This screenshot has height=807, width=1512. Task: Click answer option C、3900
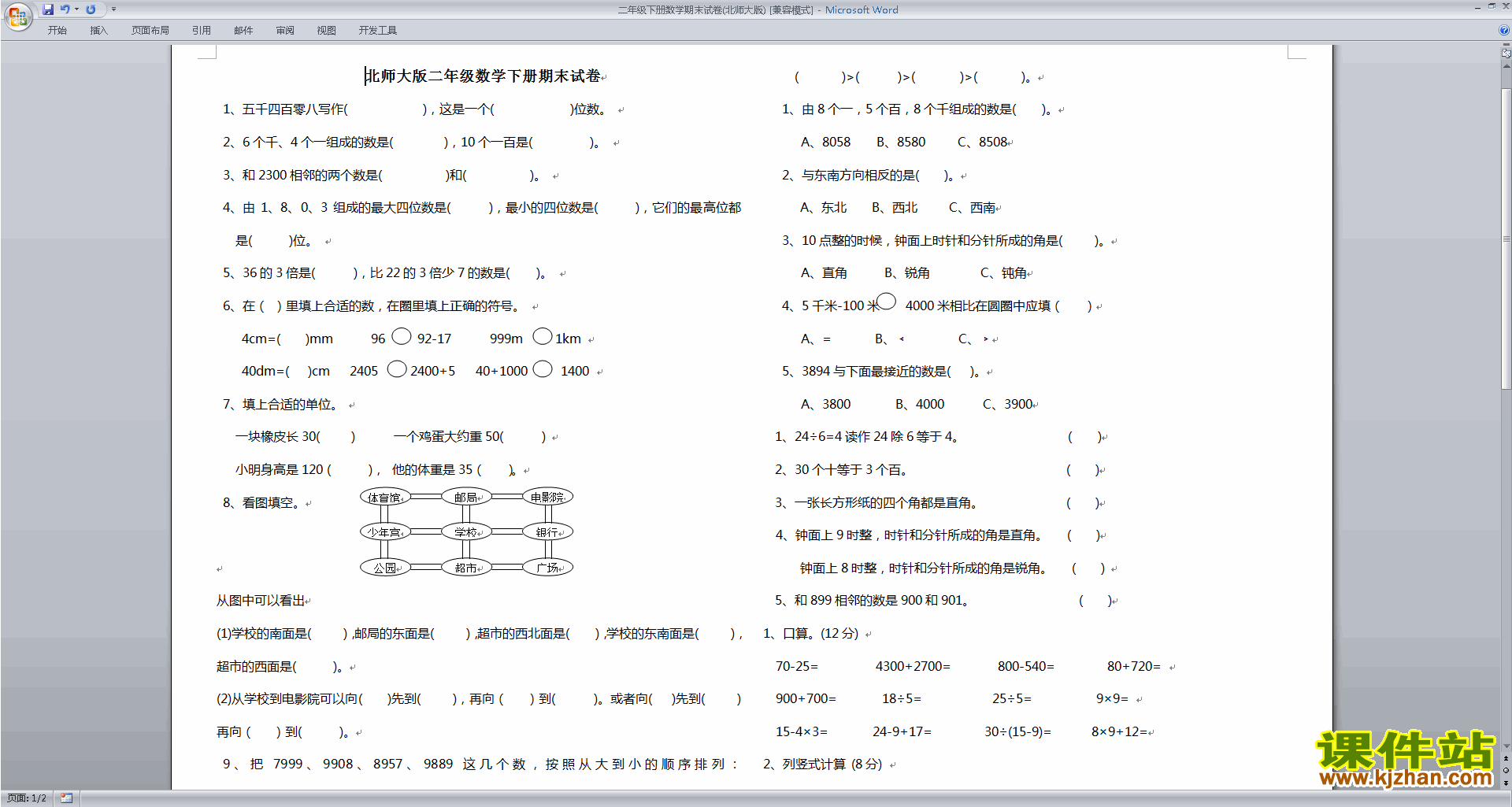(x=1008, y=404)
